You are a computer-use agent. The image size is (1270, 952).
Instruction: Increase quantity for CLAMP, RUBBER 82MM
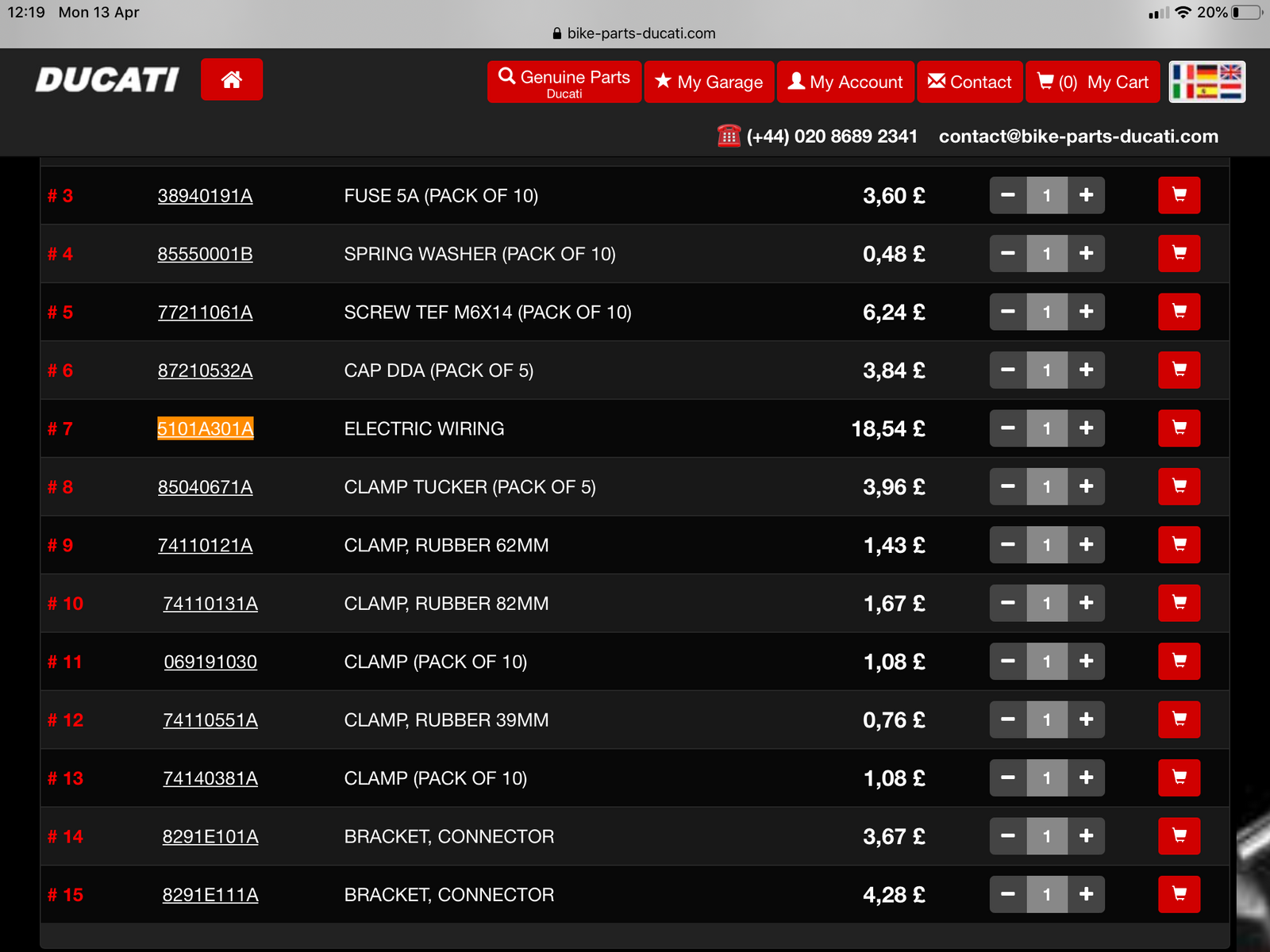(1086, 603)
